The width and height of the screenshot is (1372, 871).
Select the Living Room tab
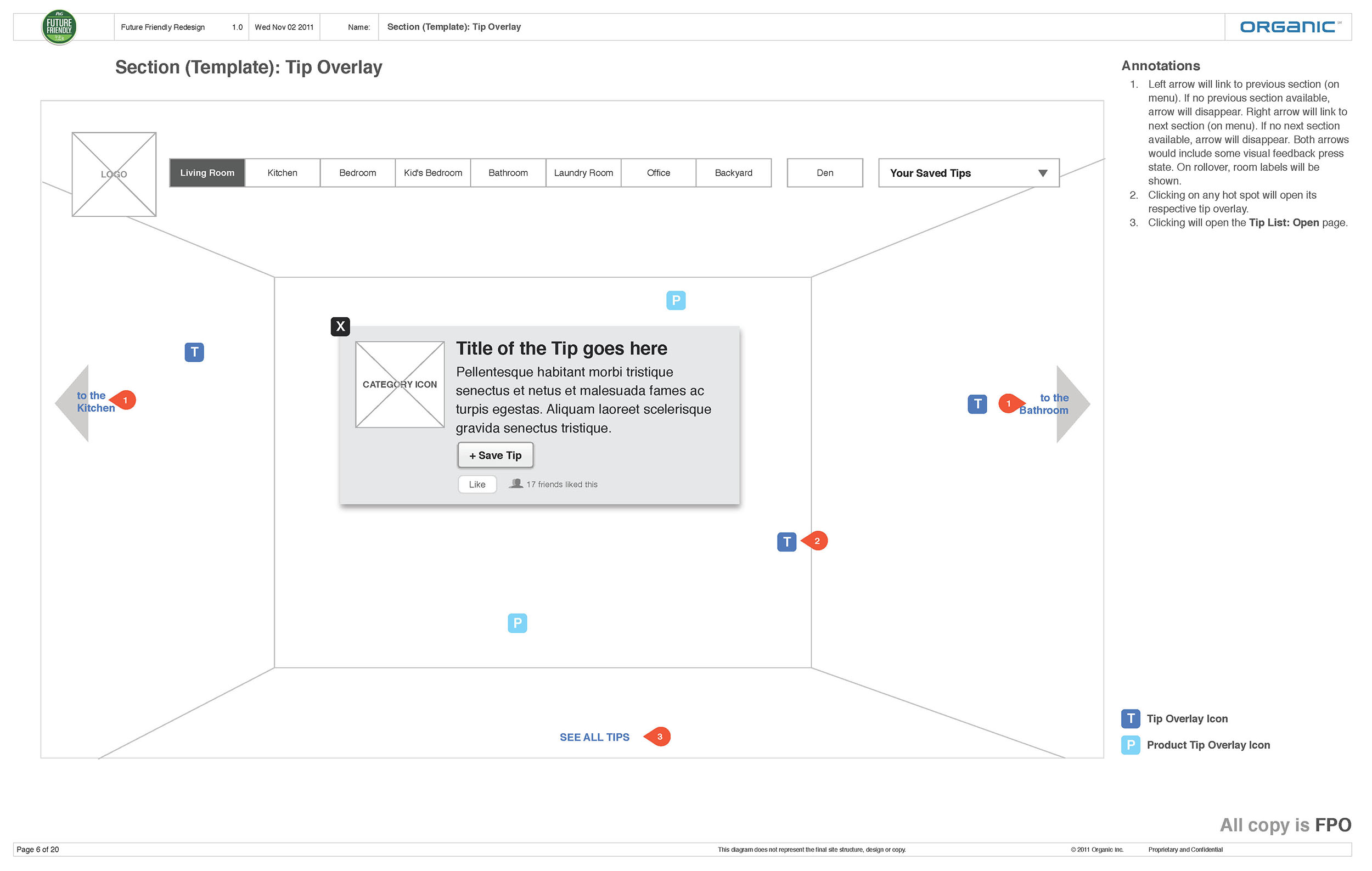pos(207,172)
